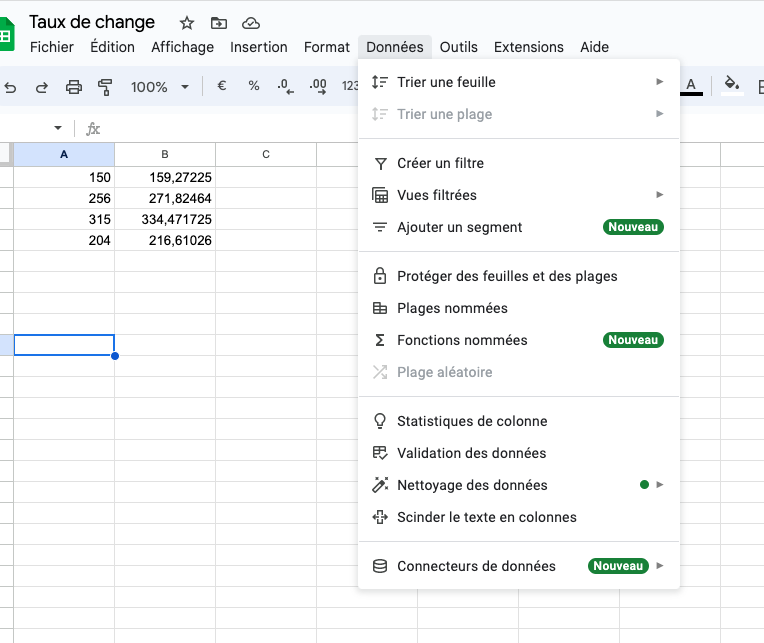
Task: Apply the euro currency format
Action: [221, 86]
